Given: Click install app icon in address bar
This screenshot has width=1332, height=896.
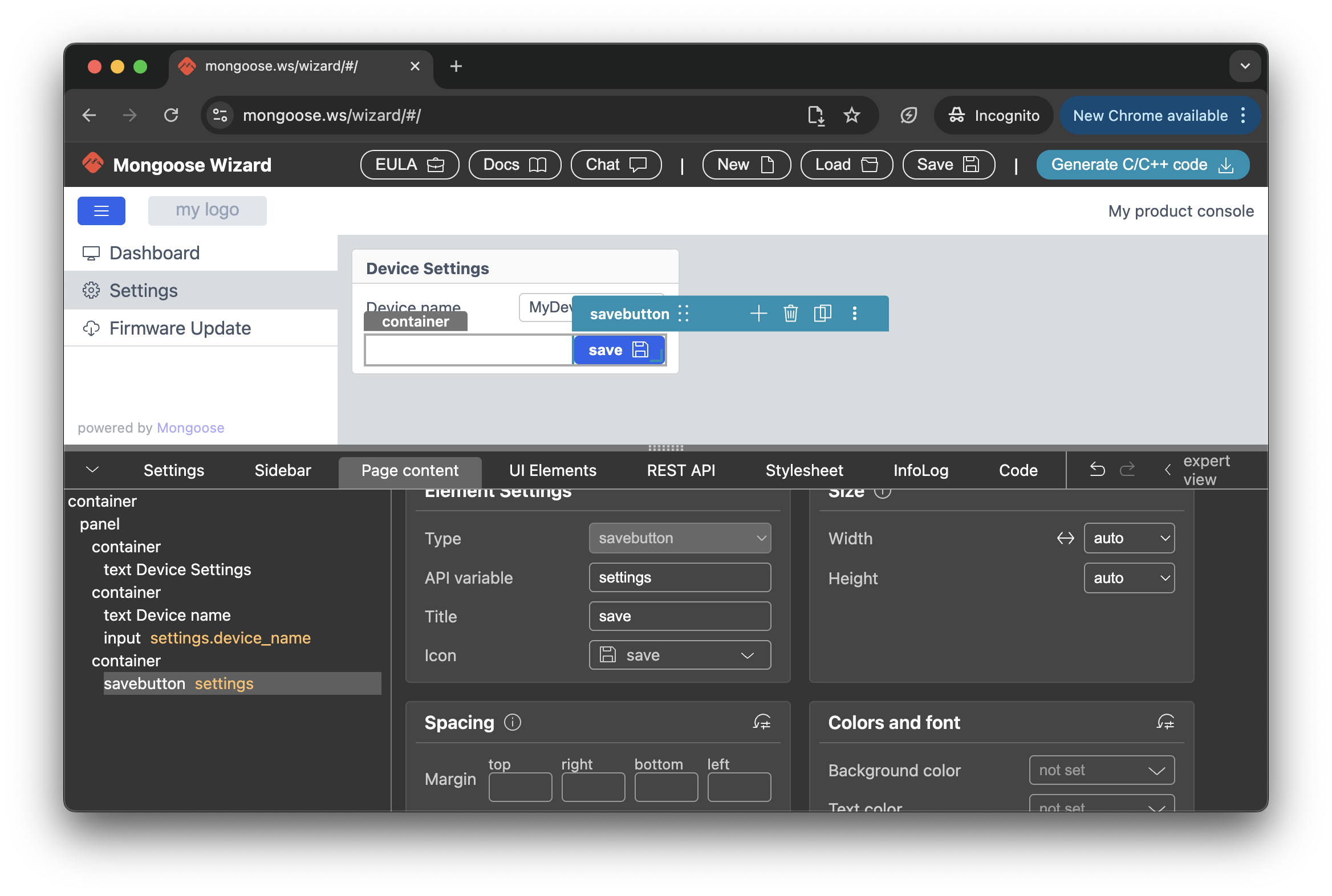Looking at the screenshot, I should coord(816,116).
